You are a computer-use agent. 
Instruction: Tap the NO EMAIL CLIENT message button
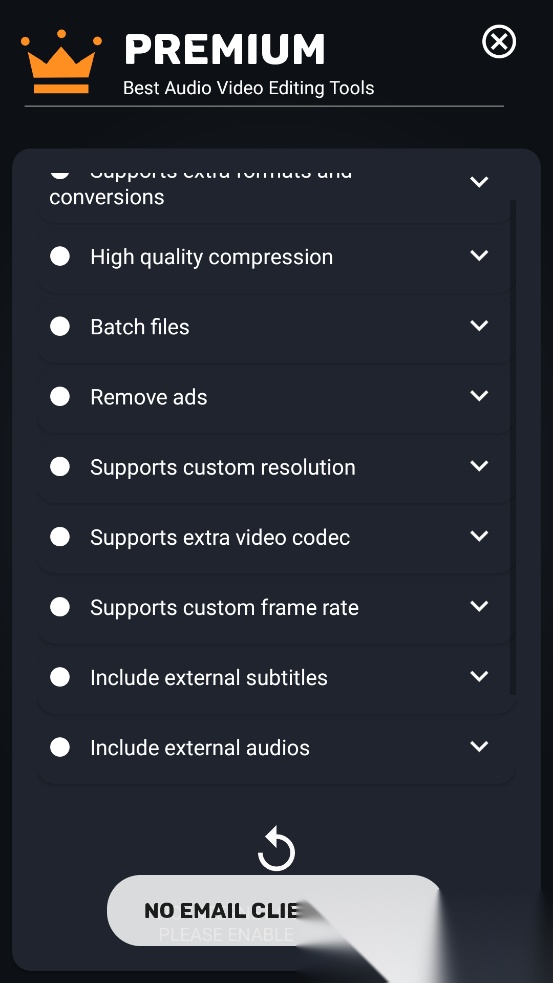tap(276, 910)
